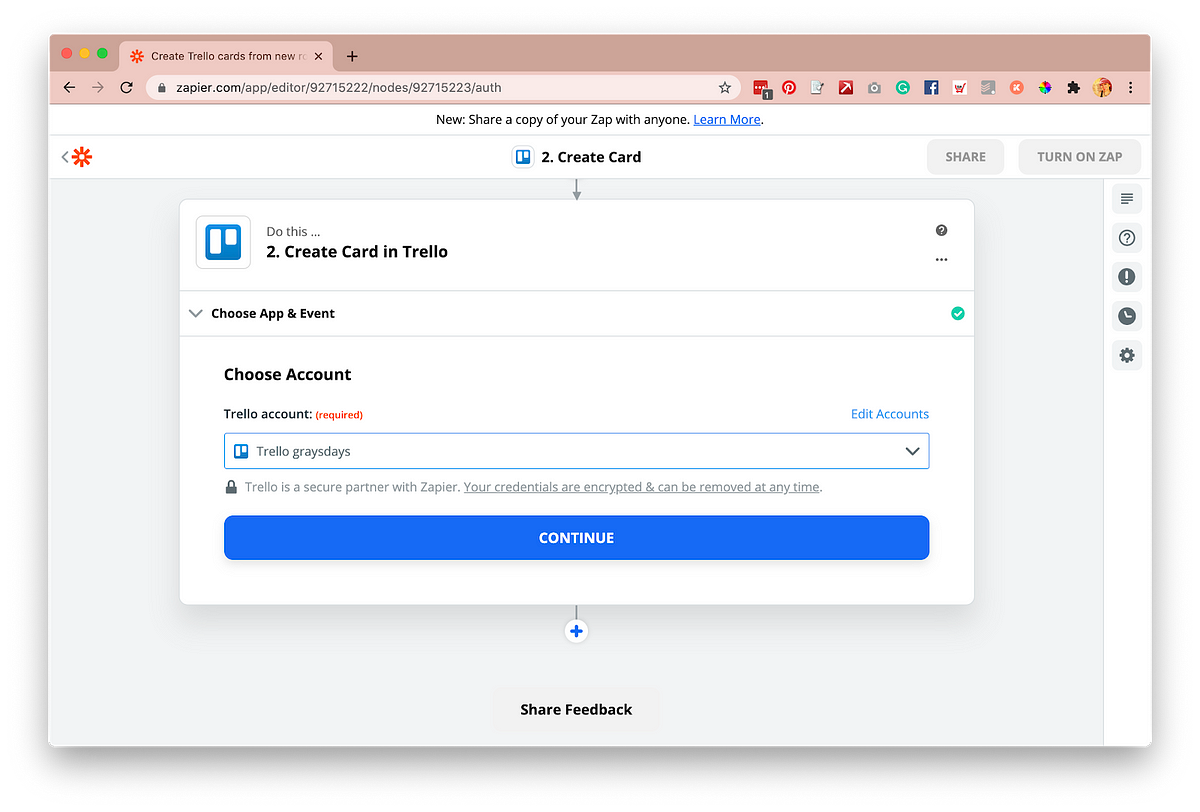
Task: Open the Chrome profile avatar
Action: tap(1103, 88)
